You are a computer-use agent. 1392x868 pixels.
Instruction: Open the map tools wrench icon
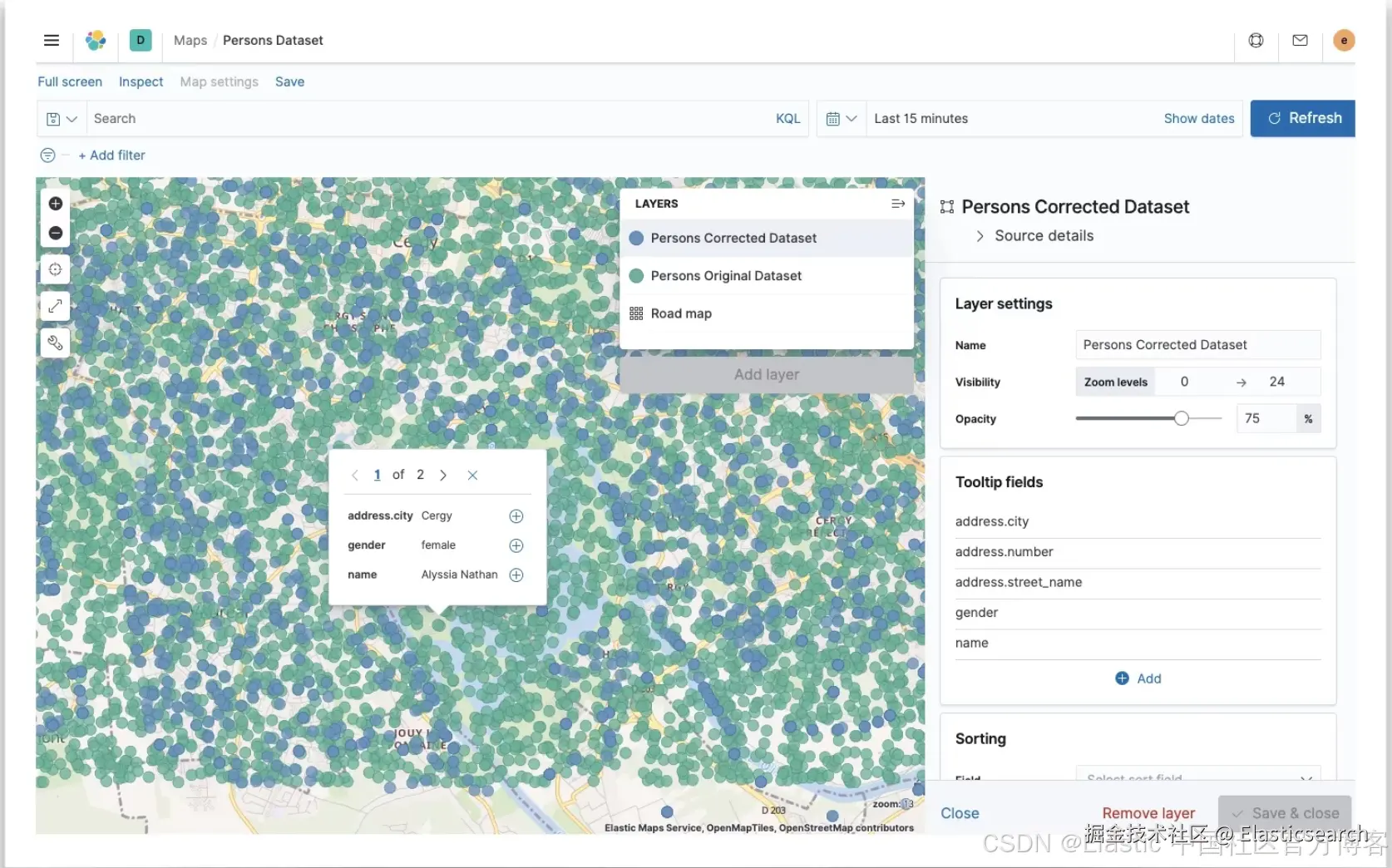[x=55, y=343]
